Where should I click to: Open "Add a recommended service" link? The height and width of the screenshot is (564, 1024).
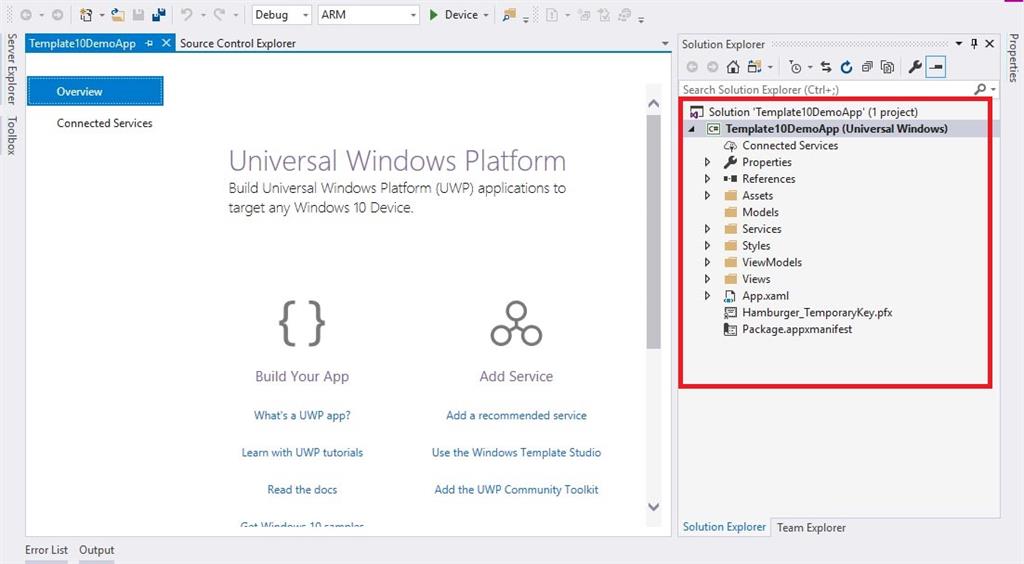coord(517,415)
